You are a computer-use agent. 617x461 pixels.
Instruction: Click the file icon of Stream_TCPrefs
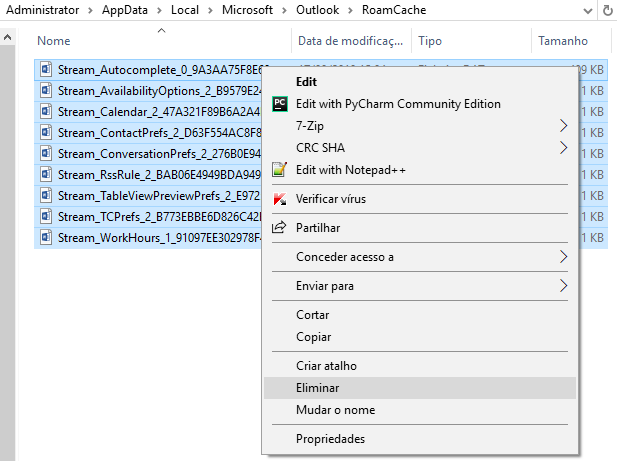tap(46, 217)
